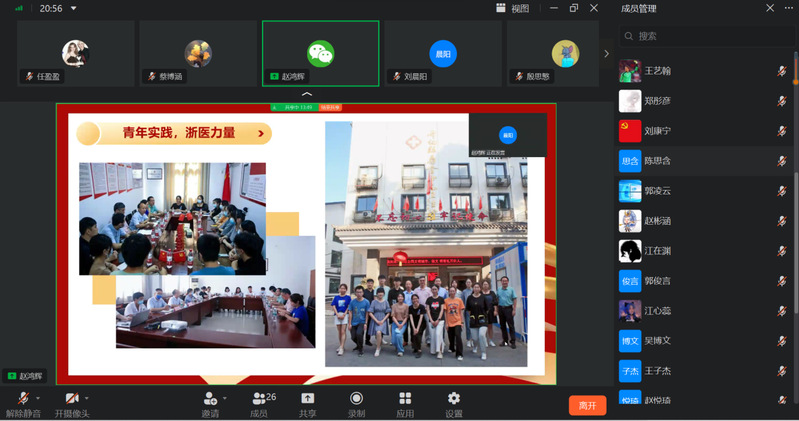Turn on the camera
799x421 pixels.
point(71,399)
